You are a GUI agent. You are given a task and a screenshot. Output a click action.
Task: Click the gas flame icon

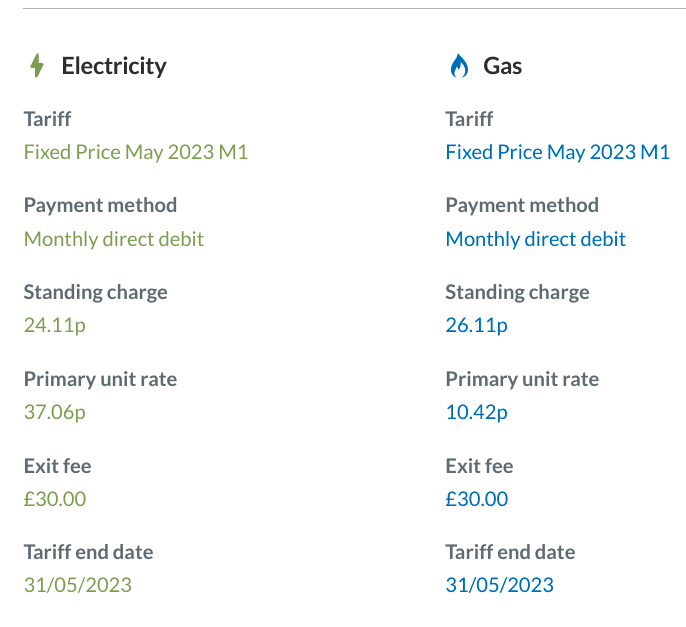pyautogui.click(x=459, y=66)
